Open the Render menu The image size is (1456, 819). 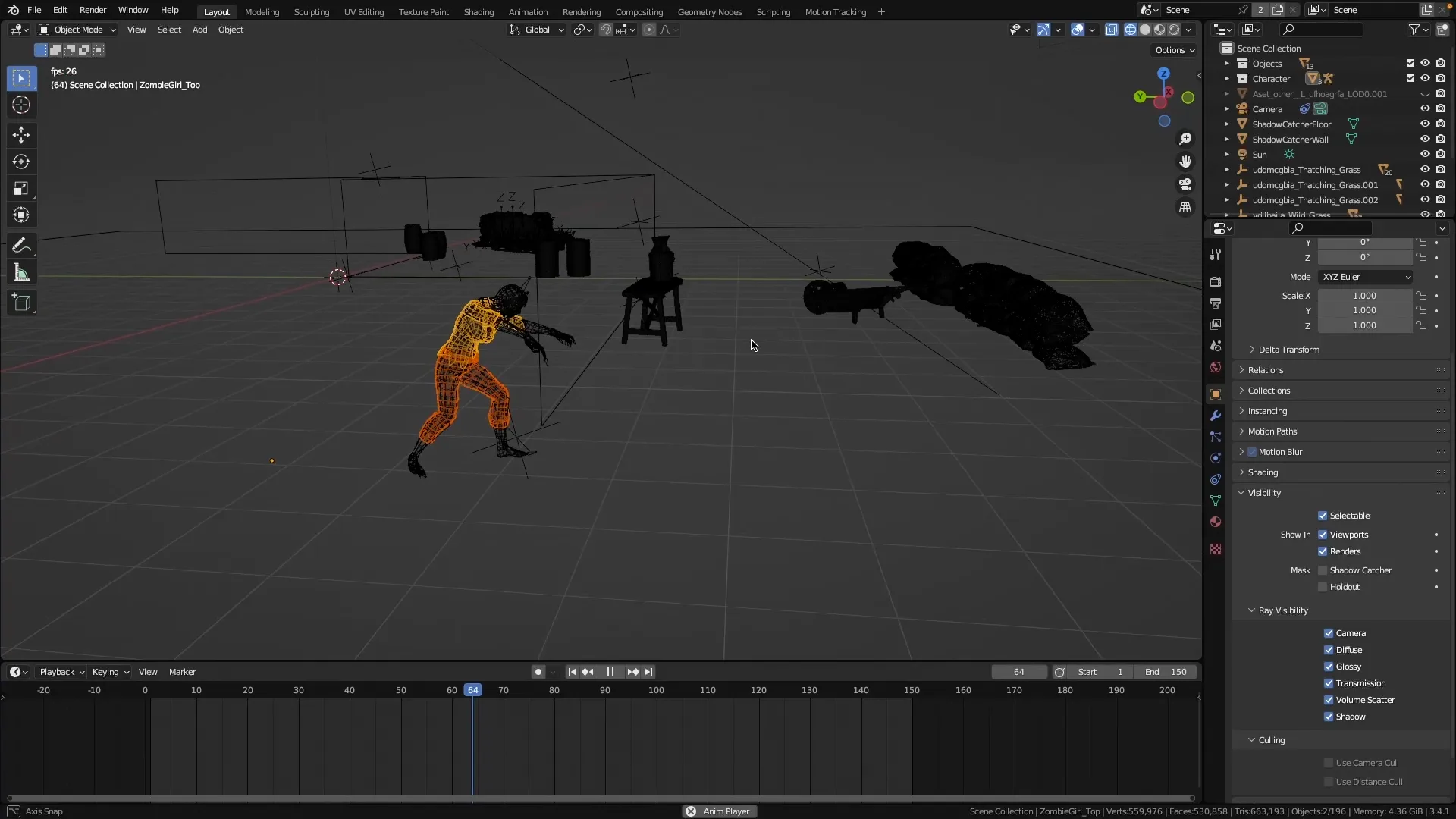93,10
